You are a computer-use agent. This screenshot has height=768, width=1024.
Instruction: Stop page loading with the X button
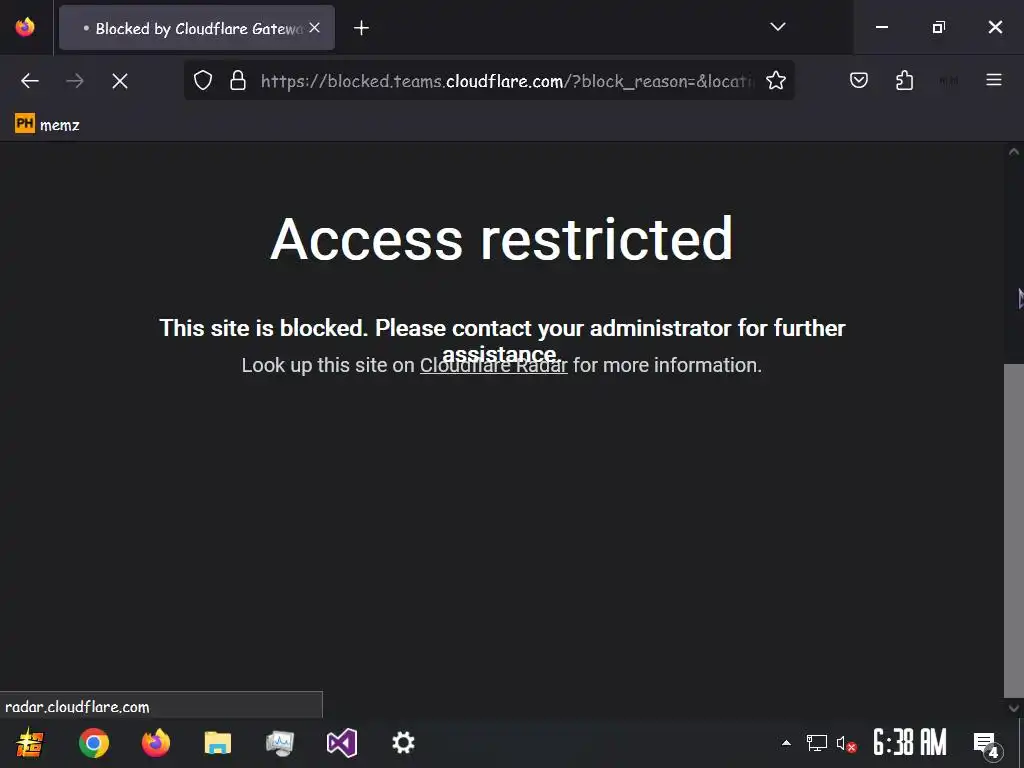coord(120,81)
